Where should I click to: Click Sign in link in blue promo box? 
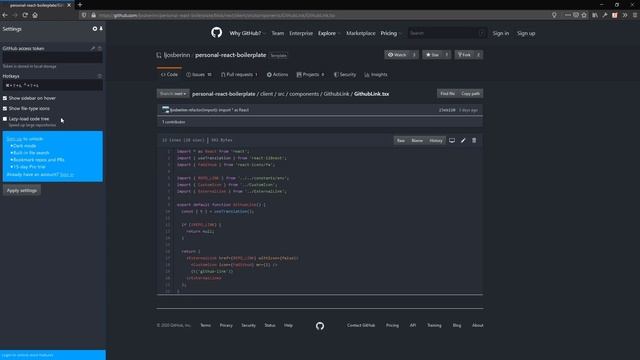(x=67, y=174)
